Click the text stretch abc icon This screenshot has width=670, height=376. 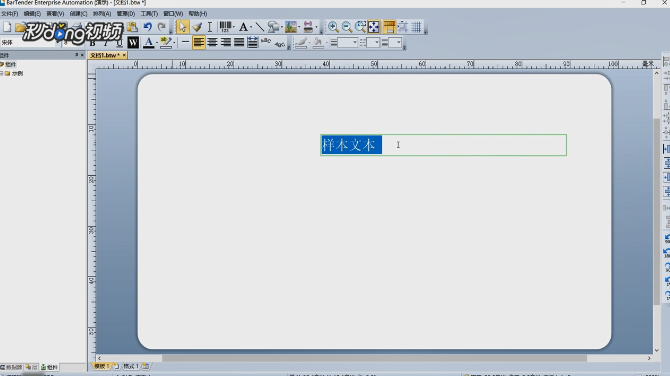(266, 41)
